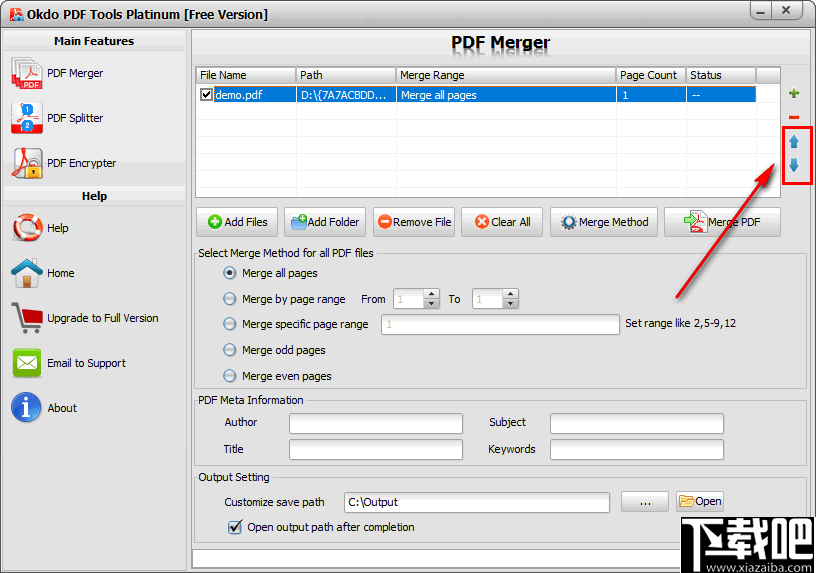816x573 pixels.
Task: Increase the From page value
Action: click(x=431, y=295)
